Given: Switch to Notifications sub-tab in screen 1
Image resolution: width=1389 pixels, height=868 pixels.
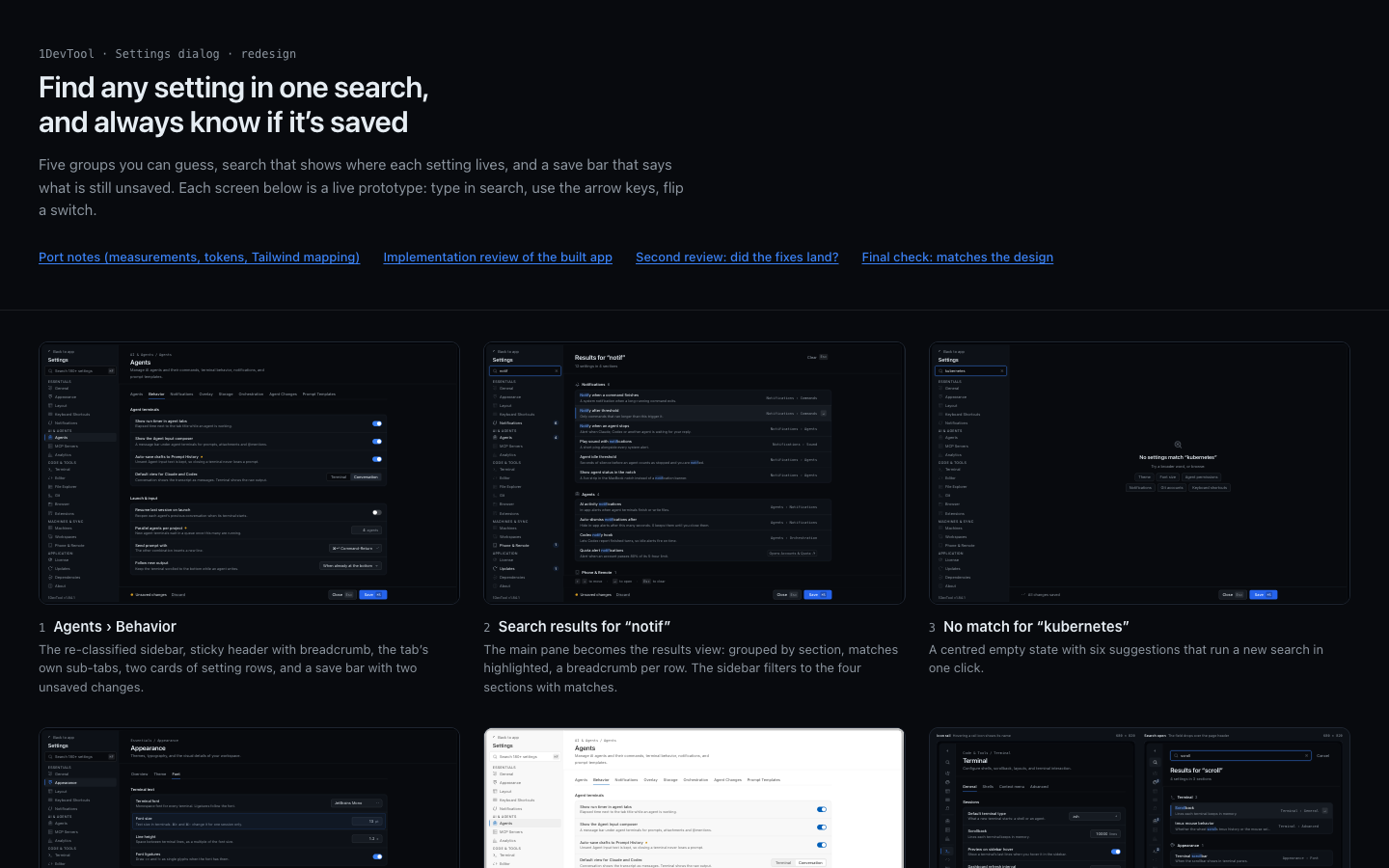Looking at the screenshot, I should 181,393.
